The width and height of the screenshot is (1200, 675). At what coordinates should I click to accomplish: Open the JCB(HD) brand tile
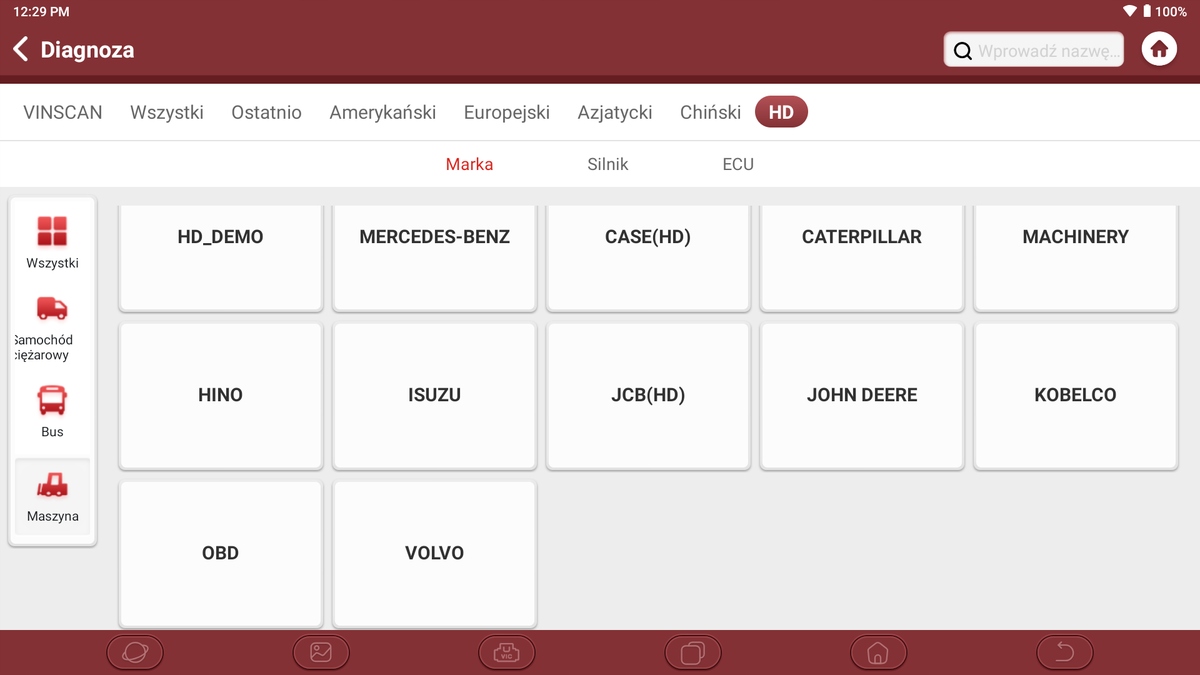(648, 395)
